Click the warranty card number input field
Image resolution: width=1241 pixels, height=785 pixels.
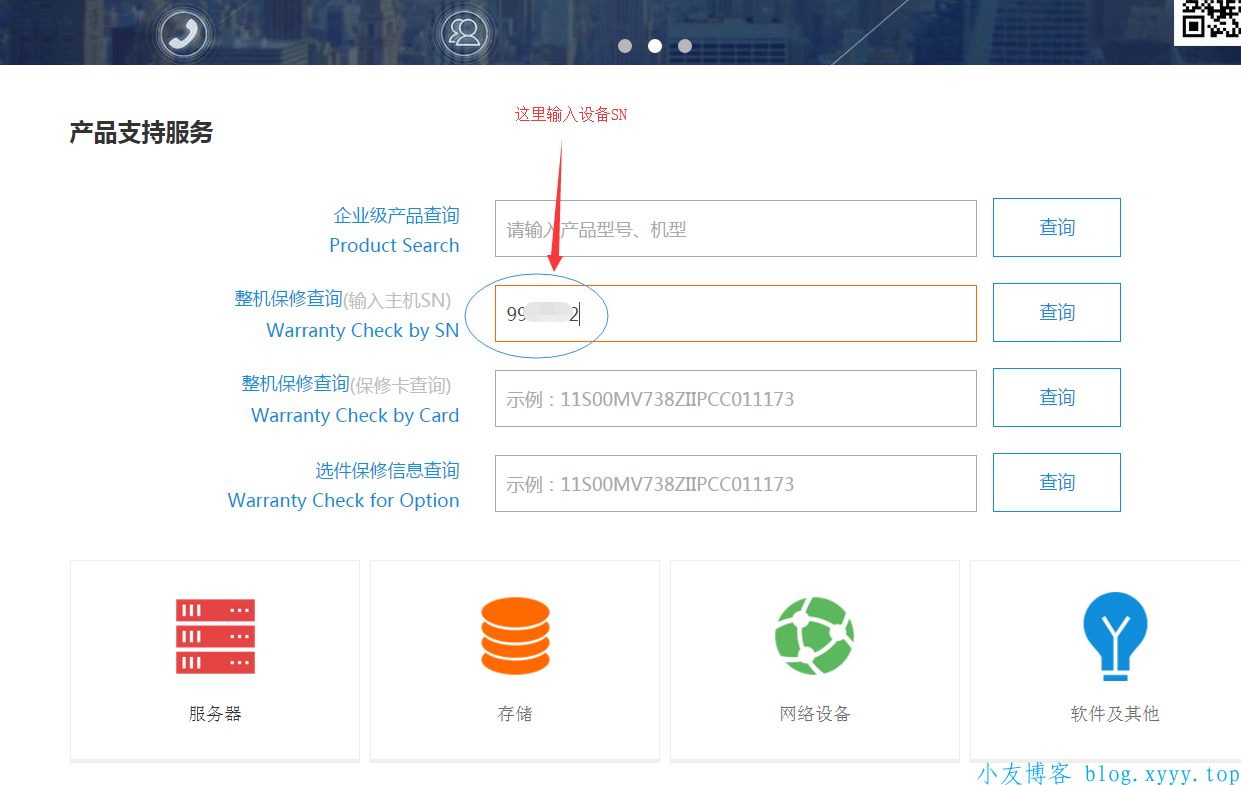[735, 399]
